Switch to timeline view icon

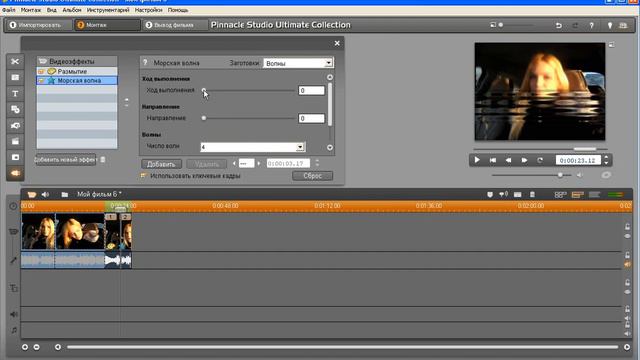pyautogui.click(x=577, y=195)
